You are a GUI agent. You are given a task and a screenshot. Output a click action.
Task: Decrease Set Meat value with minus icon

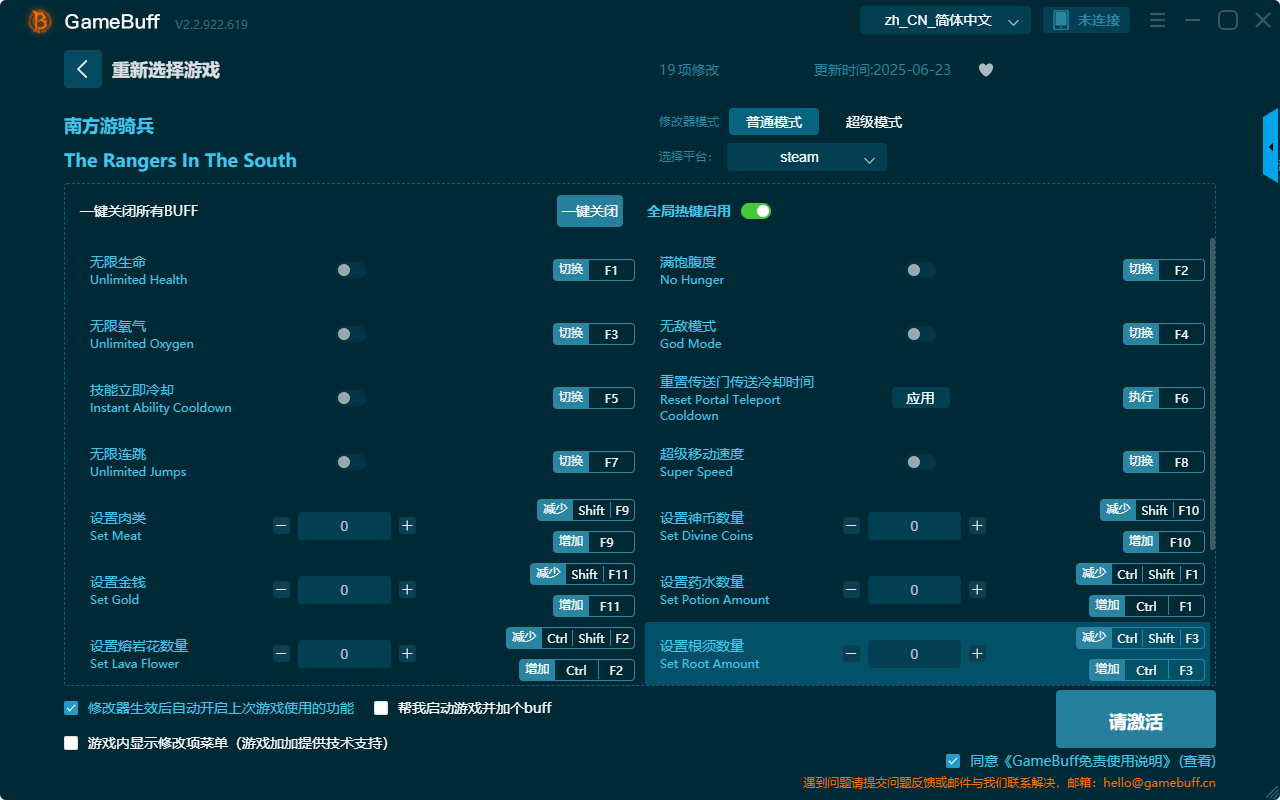[x=281, y=525]
